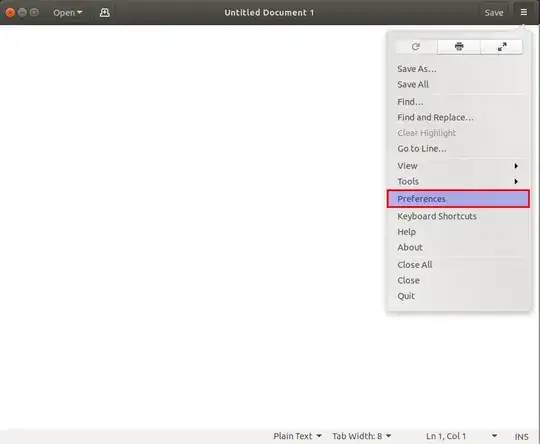Image resolution: width=540 pixels, height=444 pixels.
Task: Open Tab Width: 8 dropdown
Action: 362,436
